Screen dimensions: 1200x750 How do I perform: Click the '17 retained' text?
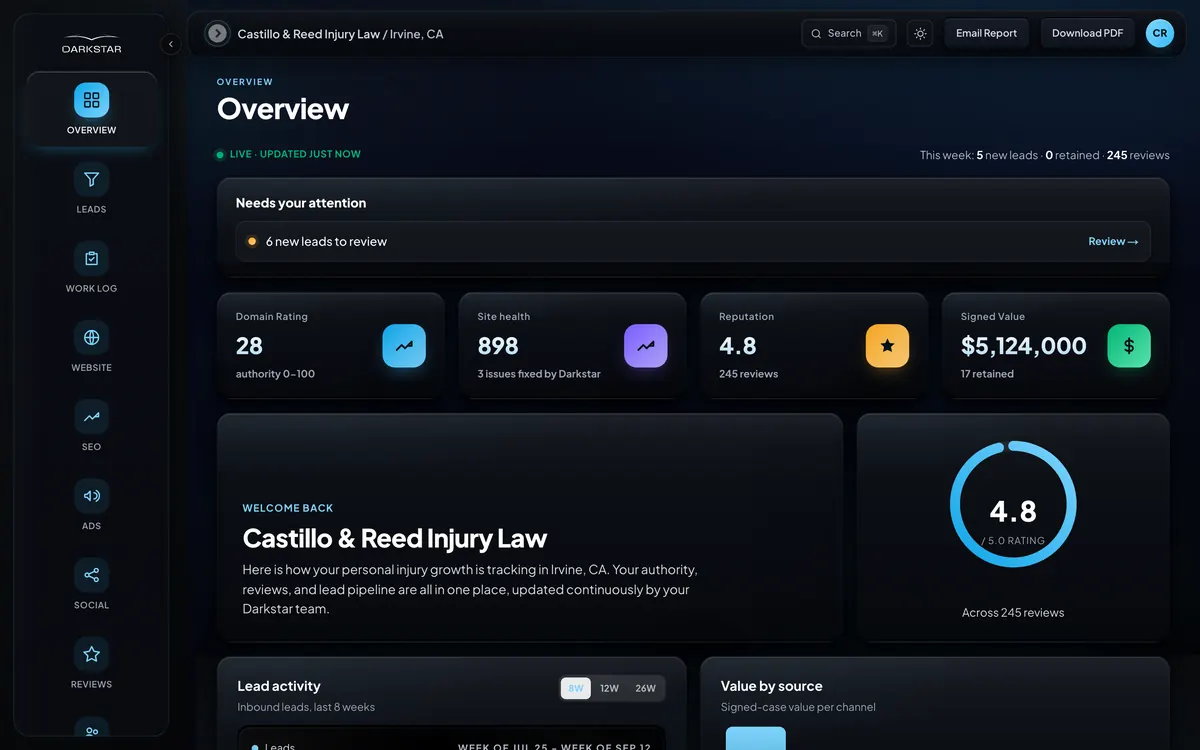point(987,374)
